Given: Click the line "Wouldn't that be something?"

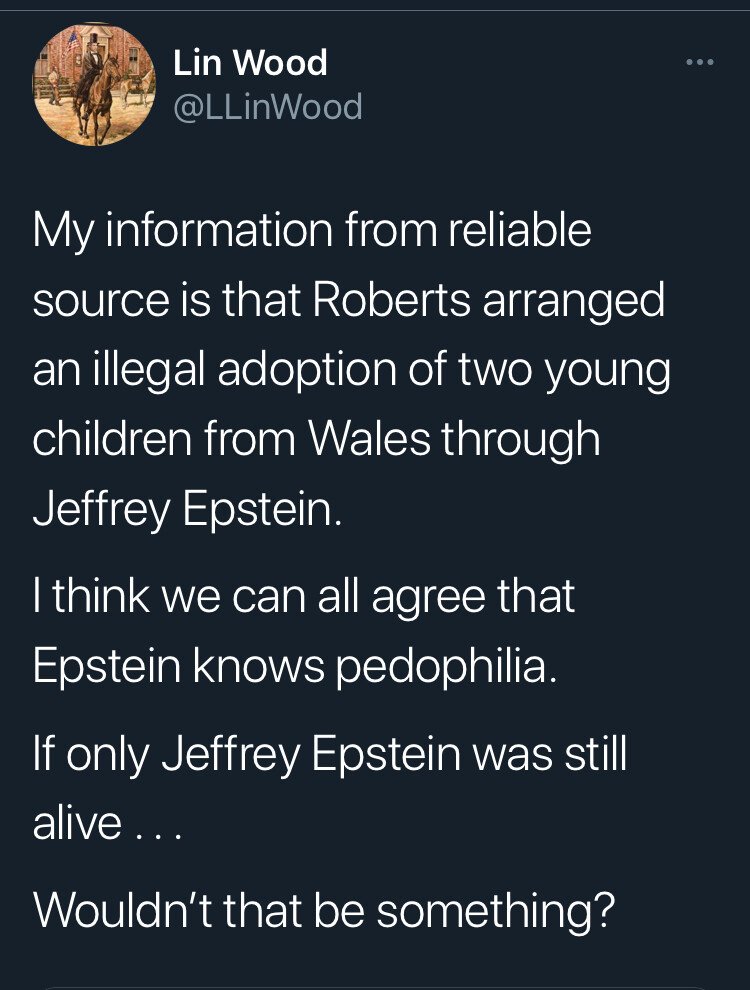Looking at the screenshot, I should click(323, 912).
